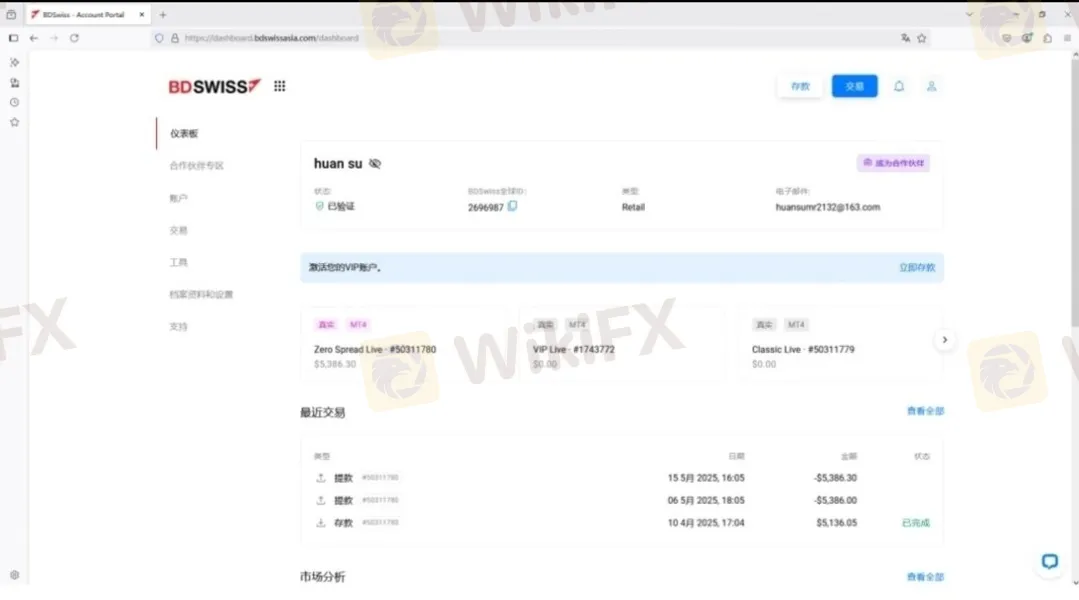Click browser reload icon
This screenshot has width=1079, height=600.
pyautogui.click(x=74, y=38)
